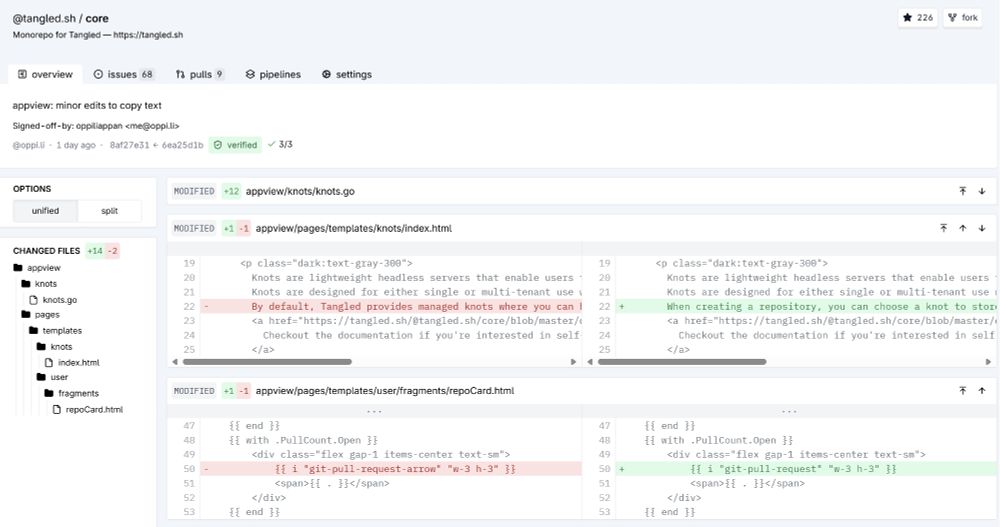1000x527 pixels.
Task: Open parent commit 6ea25d1b
Action: [x=182, y=145]
